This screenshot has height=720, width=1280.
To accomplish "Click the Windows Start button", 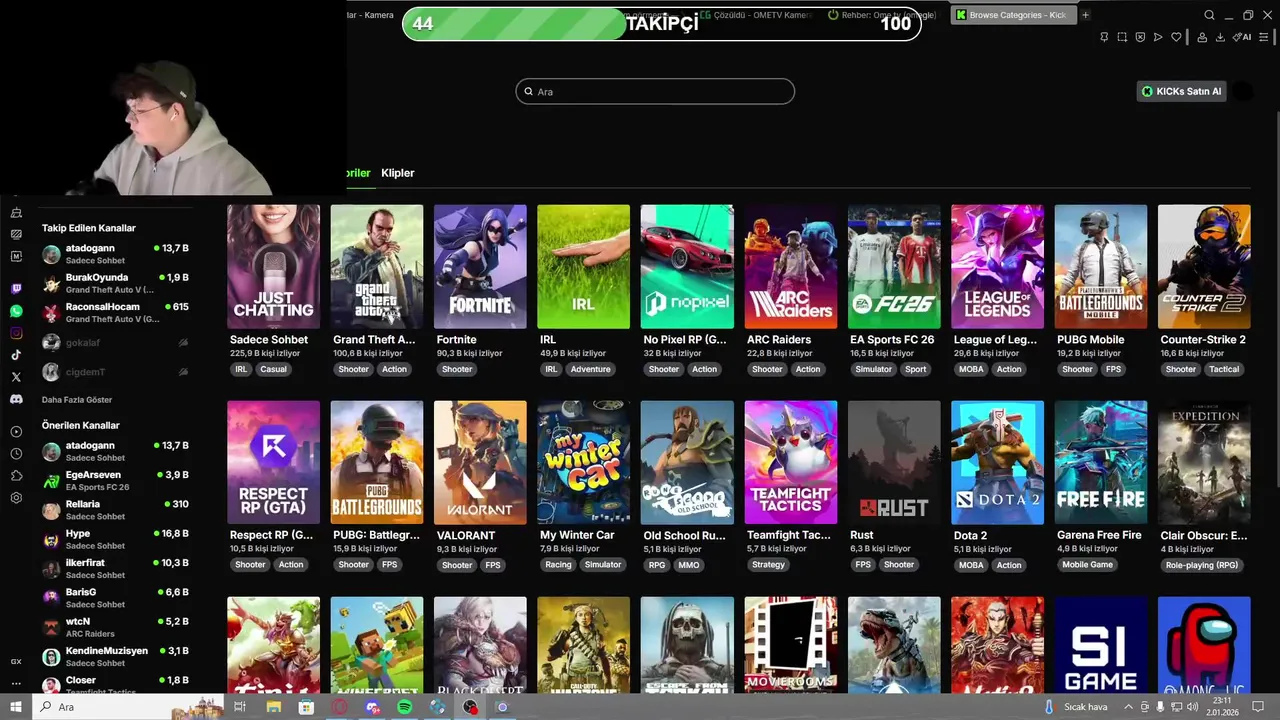I will click(x=16, y=707).
